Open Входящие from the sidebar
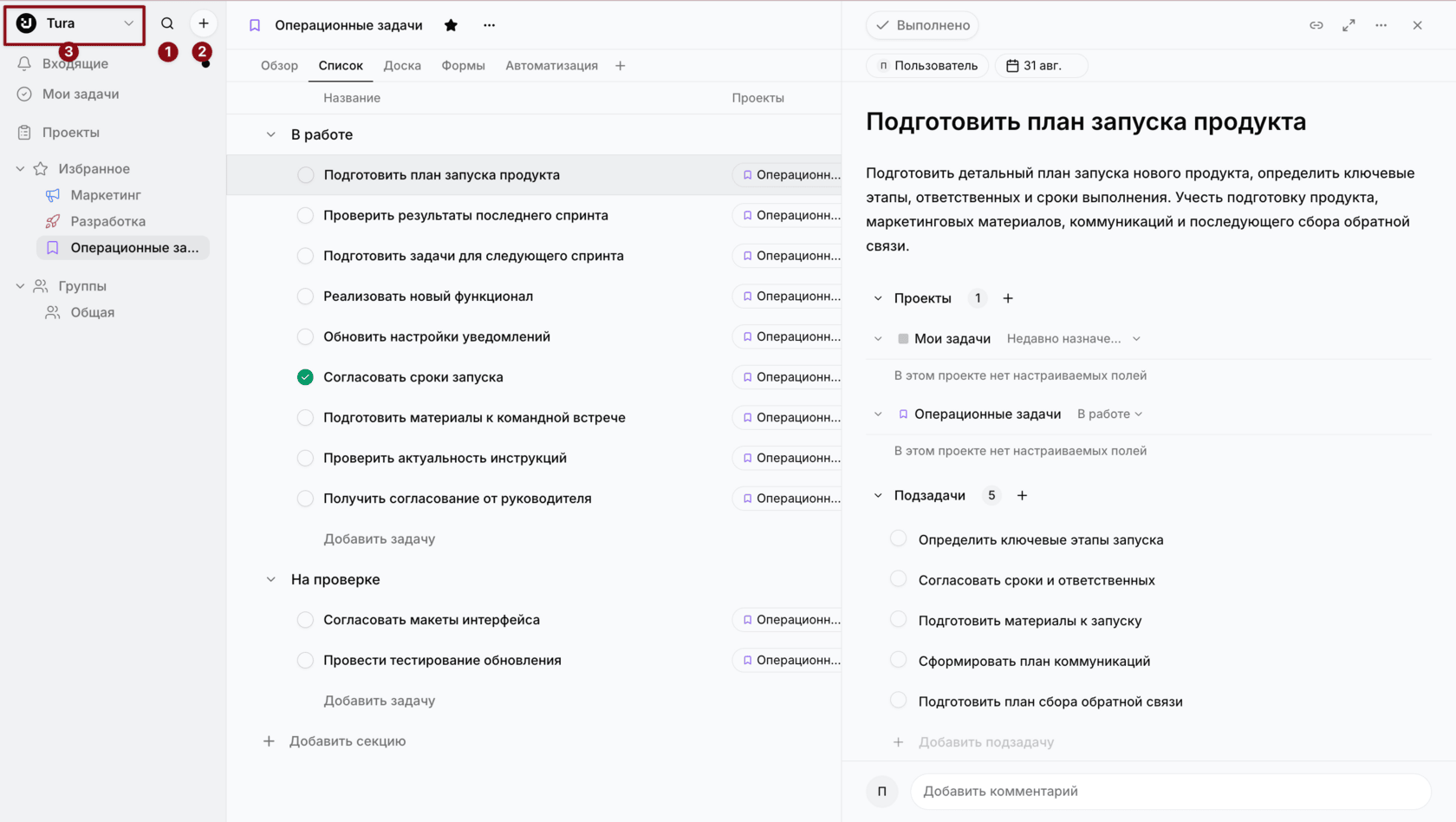This screenshot has height=822, width=1456. (x=75, y=63)
